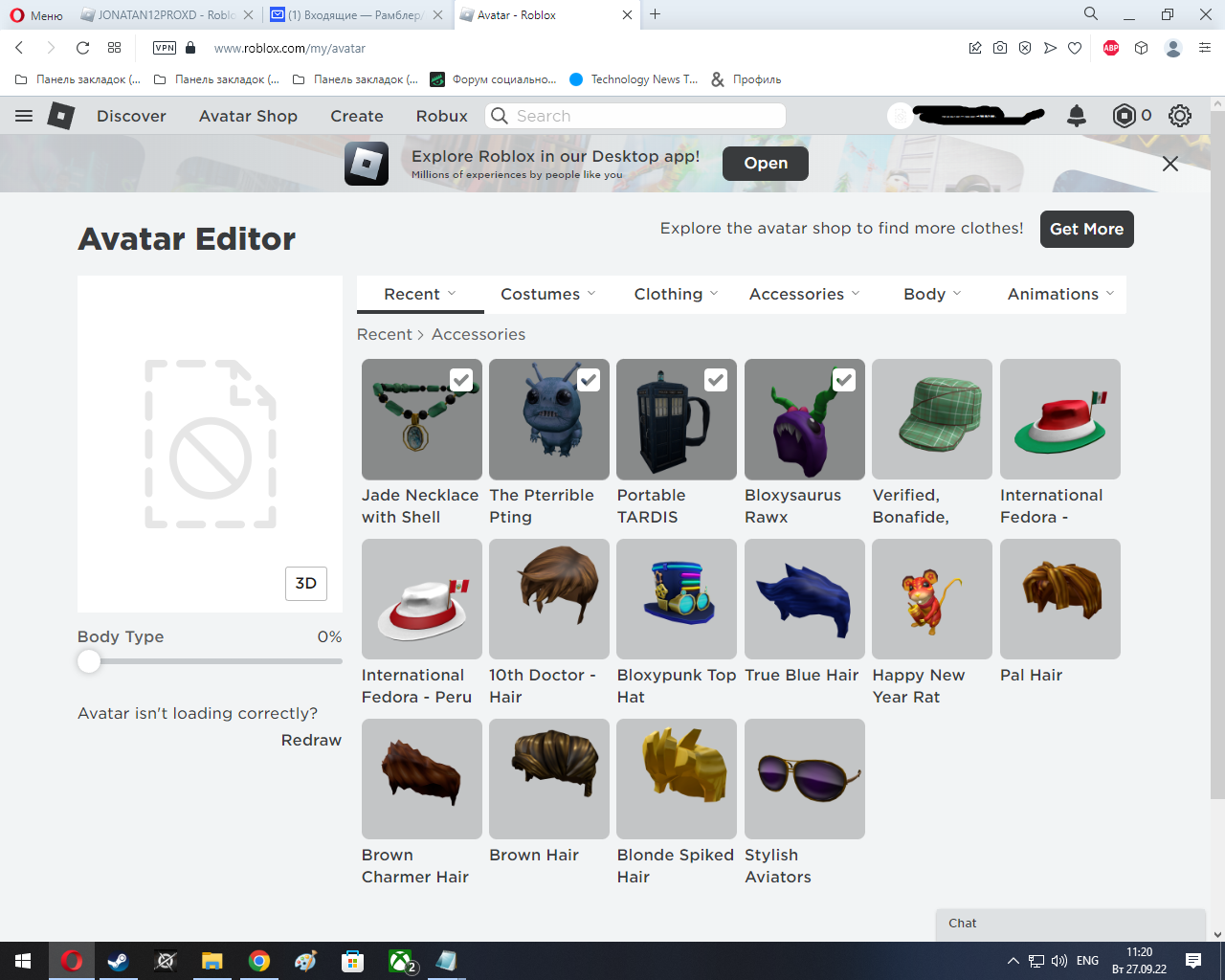This screenshot has height=980, width=1225.
Task: Click the Get More button
Action: click(1086, 229)
